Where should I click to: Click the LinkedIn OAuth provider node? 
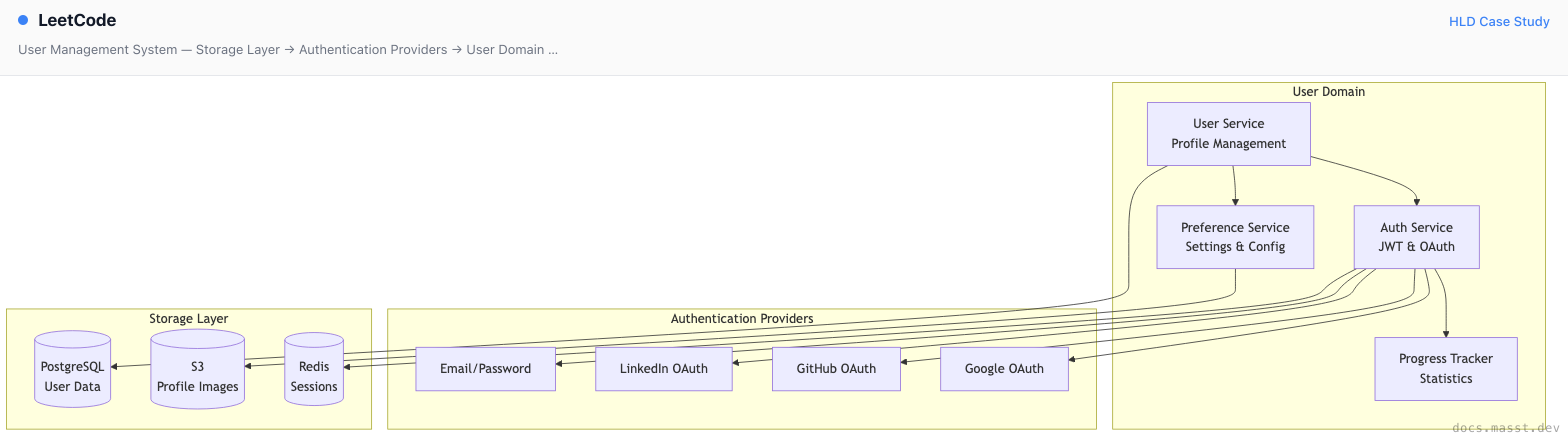coord(664,369)
